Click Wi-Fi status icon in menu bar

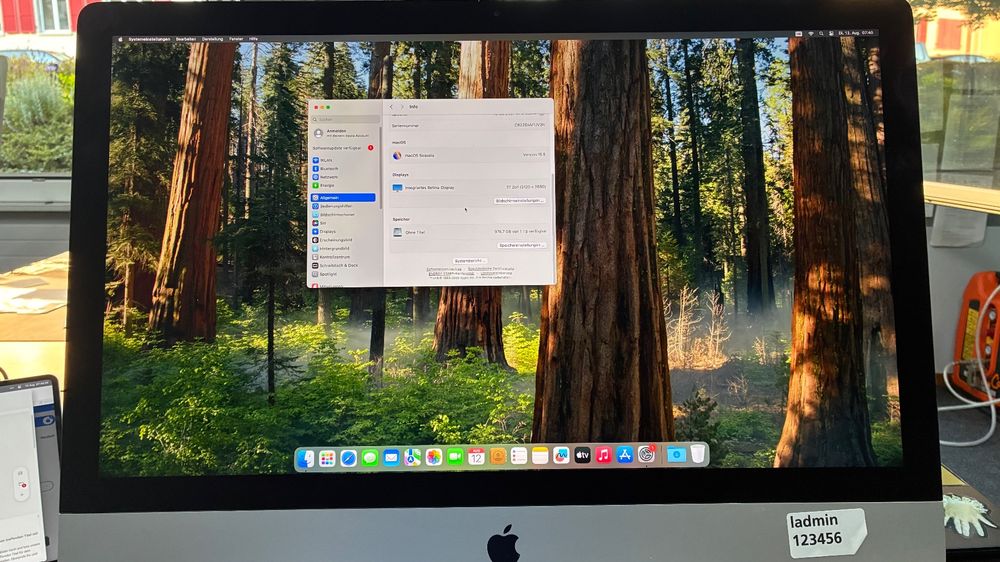811,33
